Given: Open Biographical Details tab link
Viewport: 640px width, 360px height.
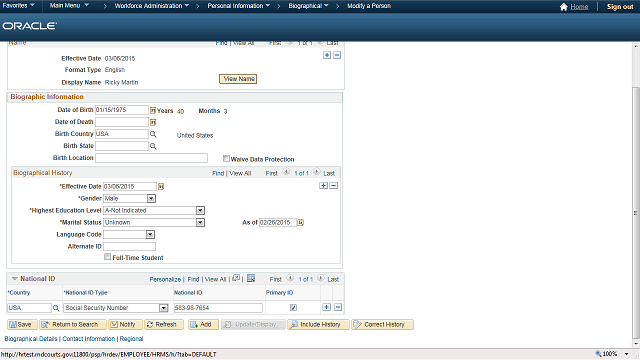Looking at the screenshot, I should click(31, 339).
